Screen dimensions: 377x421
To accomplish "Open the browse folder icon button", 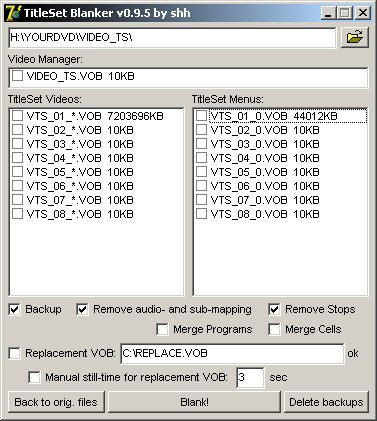I will tap(355, 37).
